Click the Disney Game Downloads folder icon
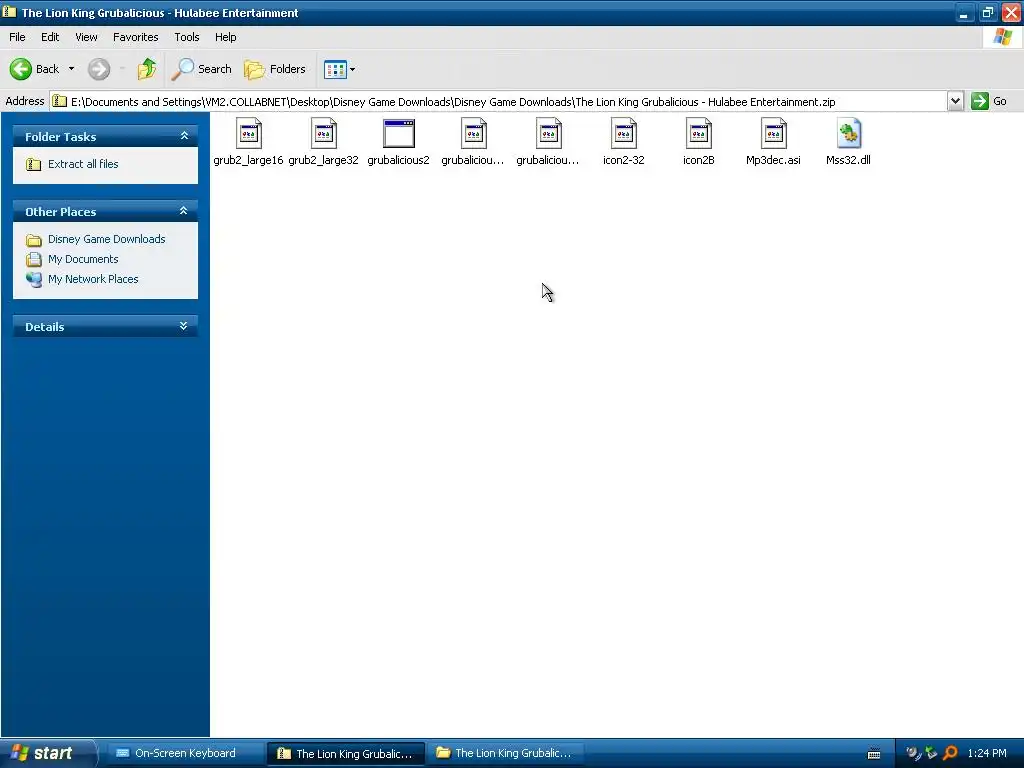1024x768 pixels. click(33, 240)
